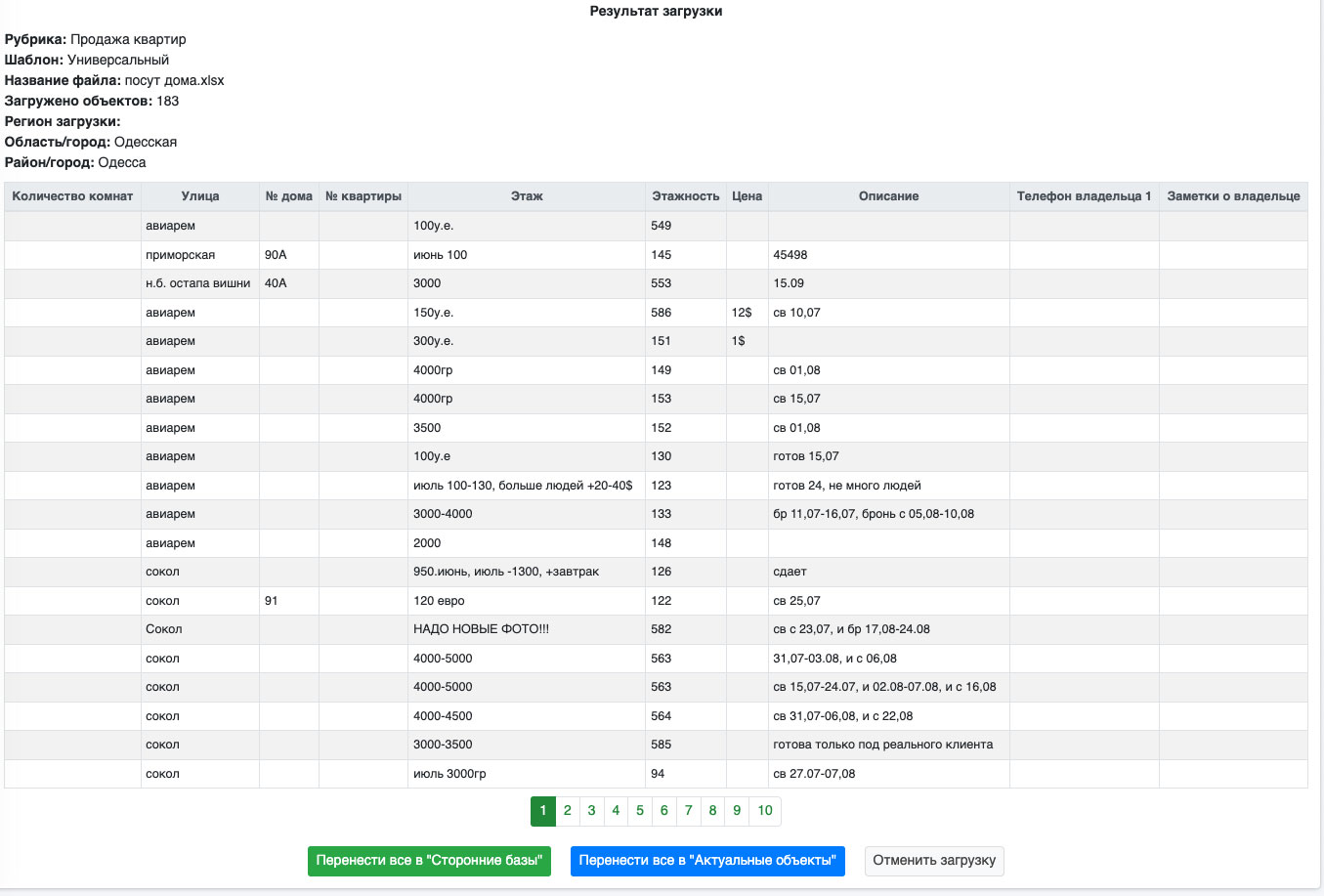Jump to last page 10

[x=765, y=811]
